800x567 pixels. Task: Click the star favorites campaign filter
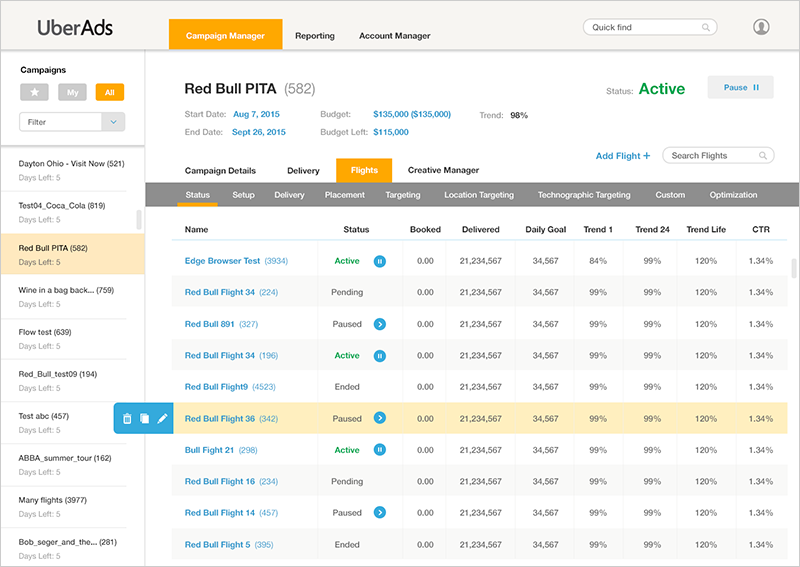(34, 92)
